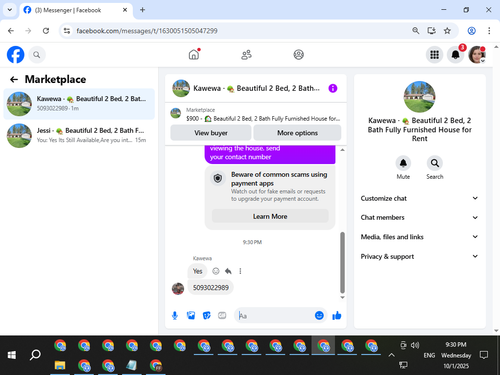
Task: Open the $900 Marketplace listing link
Action: pyautogui.click(x=256, y=115)
